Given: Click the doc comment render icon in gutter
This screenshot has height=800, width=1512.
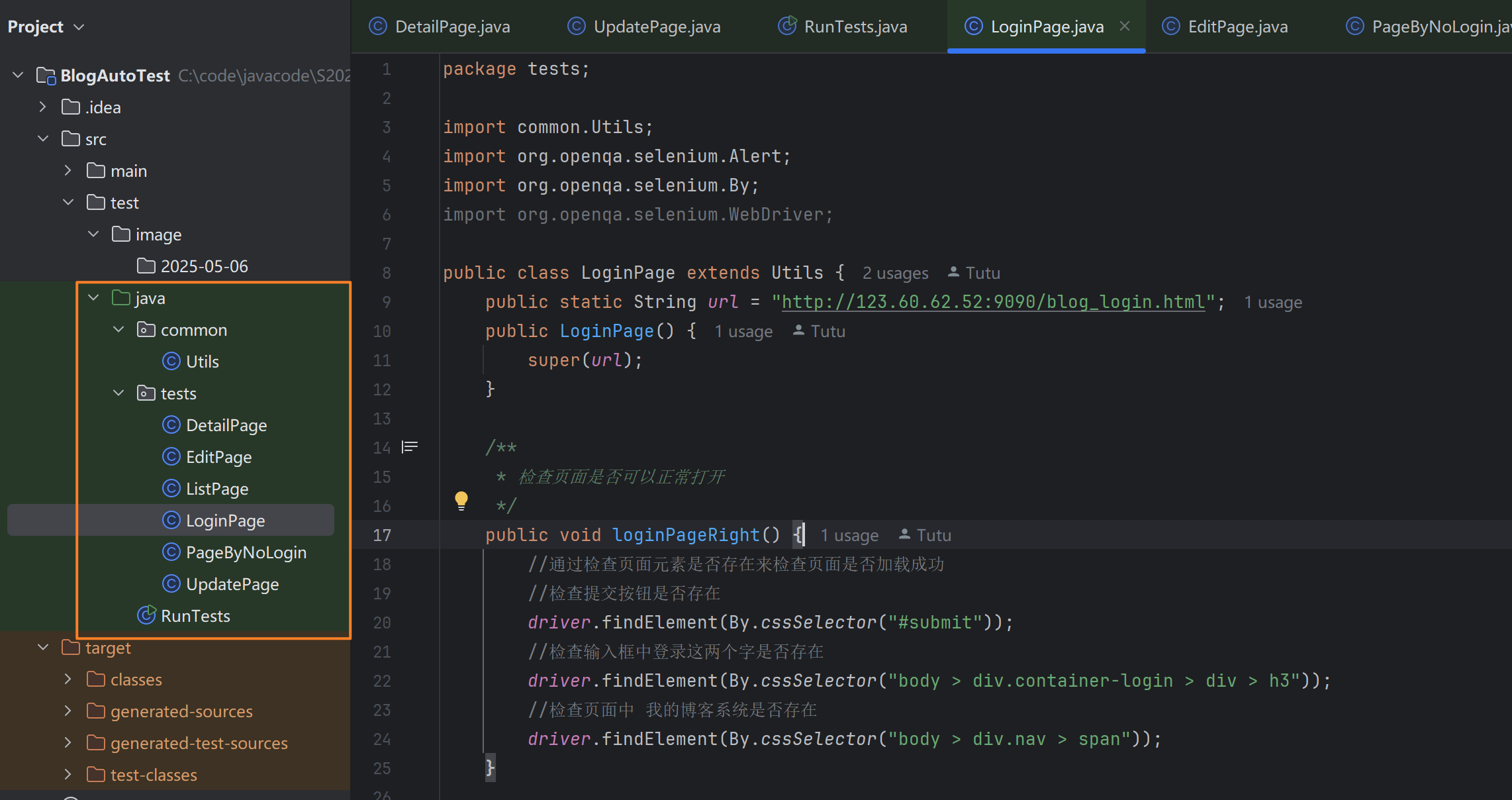Looking at the screenshot, I should tap(410, 447).
